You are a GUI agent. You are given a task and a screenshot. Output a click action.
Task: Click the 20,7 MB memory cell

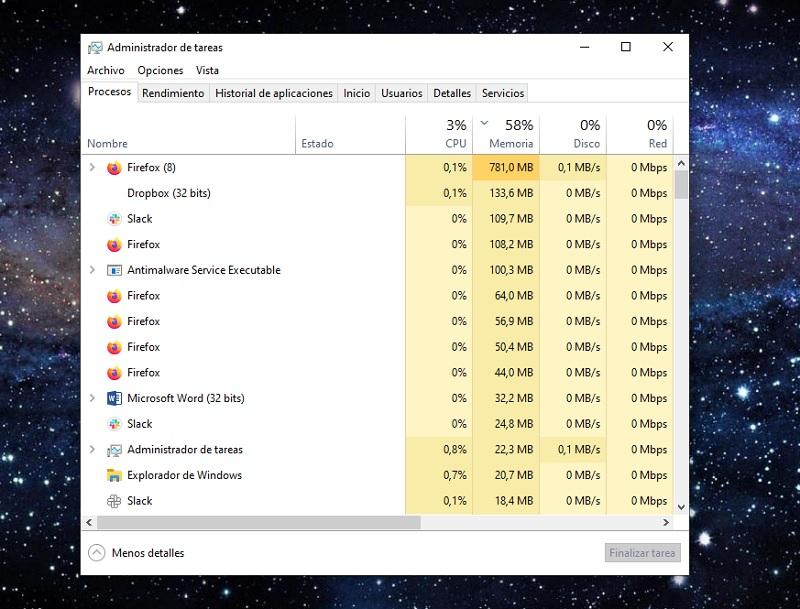506,475
